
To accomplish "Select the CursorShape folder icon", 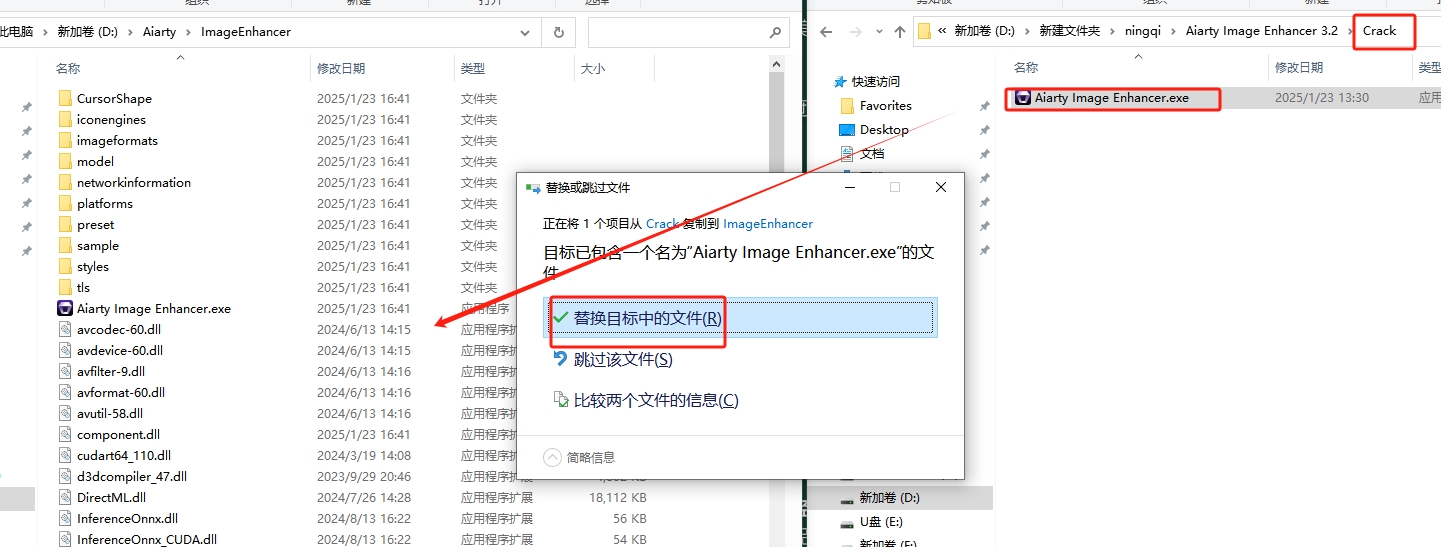I will pyautogui.click(x=65, y=99).
